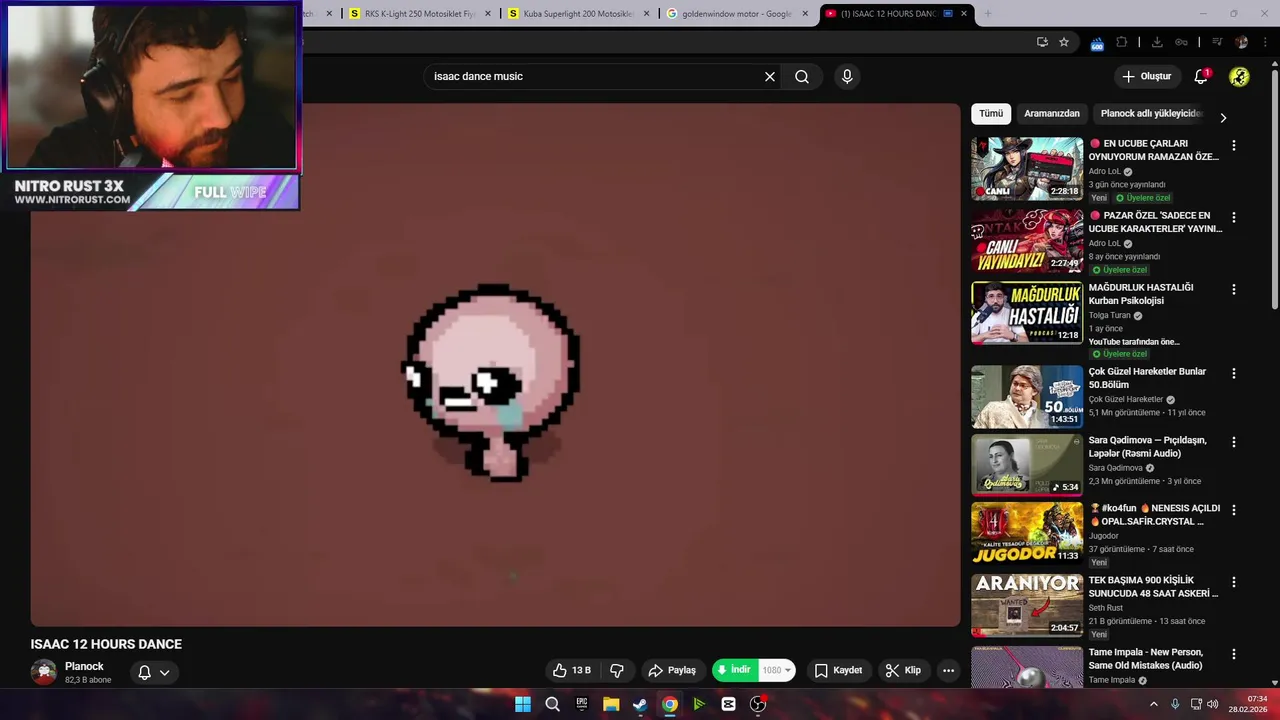
Task: Open a new browser tab
Action: coord(988,14)
